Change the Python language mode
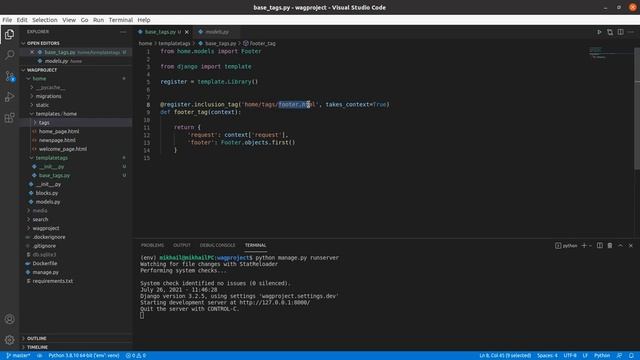The width and height of the screenshot is (640, 360). 602,356
